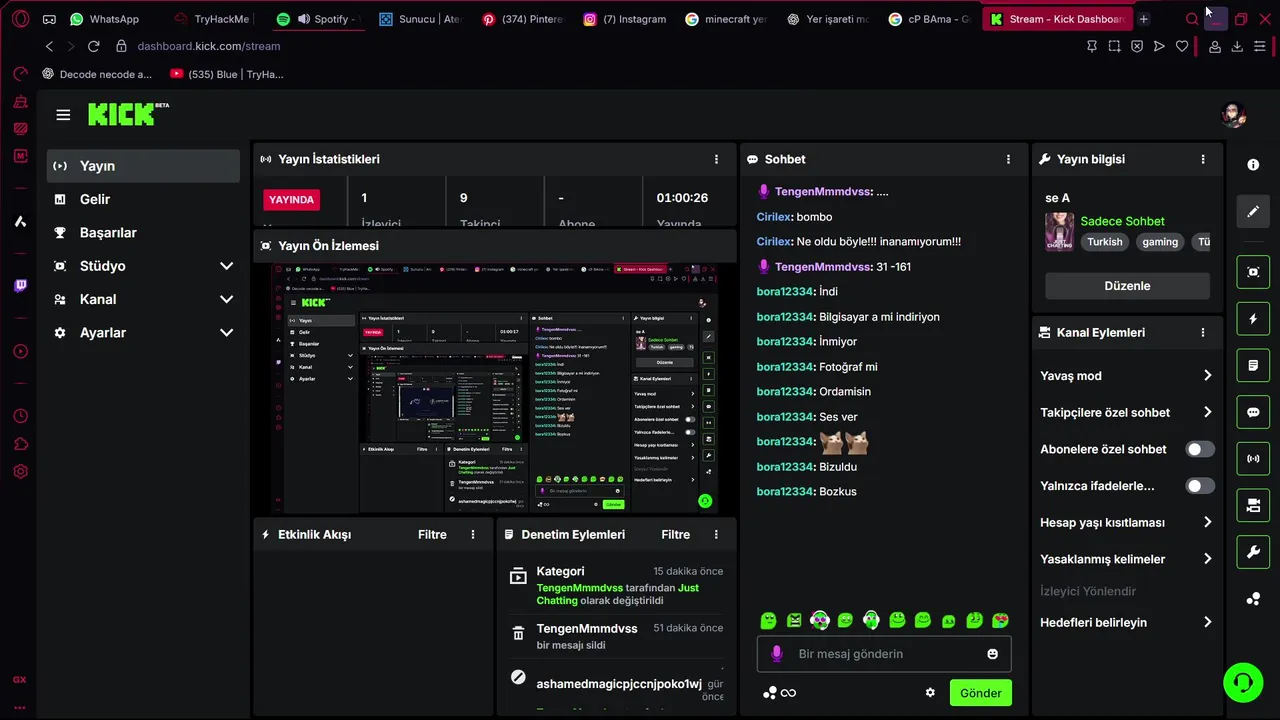Click the wrench icon in right sidebar
The image size is (1280, 720).
point(1253,552)
